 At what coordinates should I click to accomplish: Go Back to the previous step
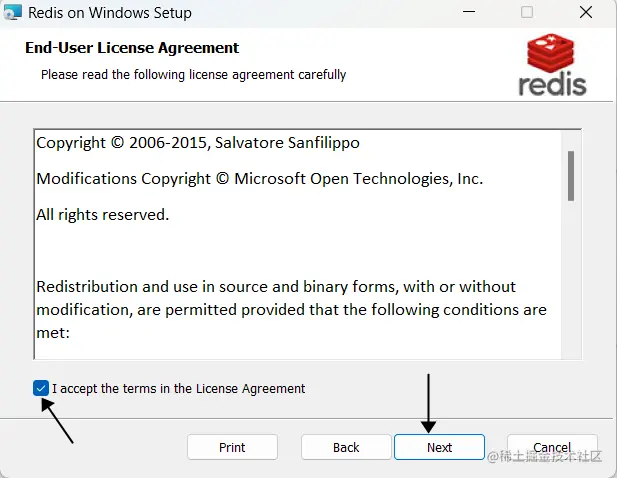pos(346,447)
